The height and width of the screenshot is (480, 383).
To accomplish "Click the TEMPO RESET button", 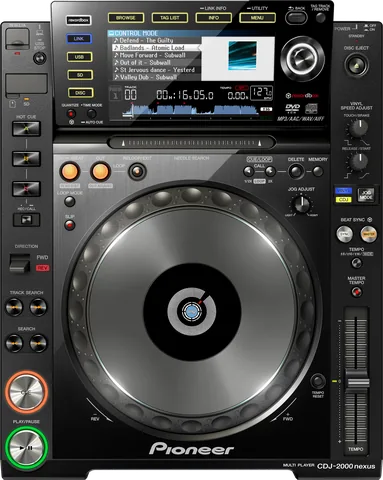I will 318,381.
